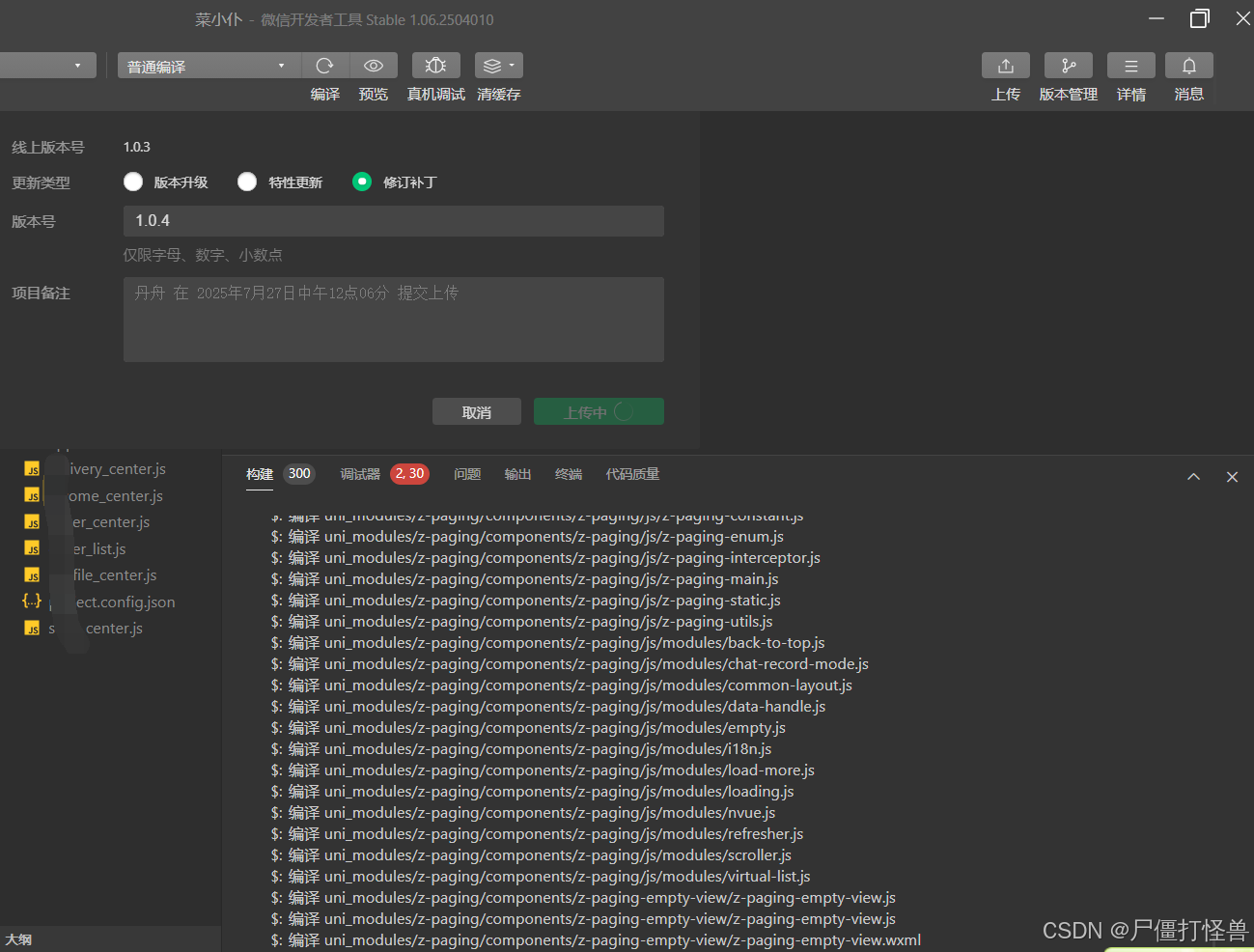1254x952 pixels.
Task: Open preview with the eye icon
Action: pyautogui.click(x=374, y=66)
